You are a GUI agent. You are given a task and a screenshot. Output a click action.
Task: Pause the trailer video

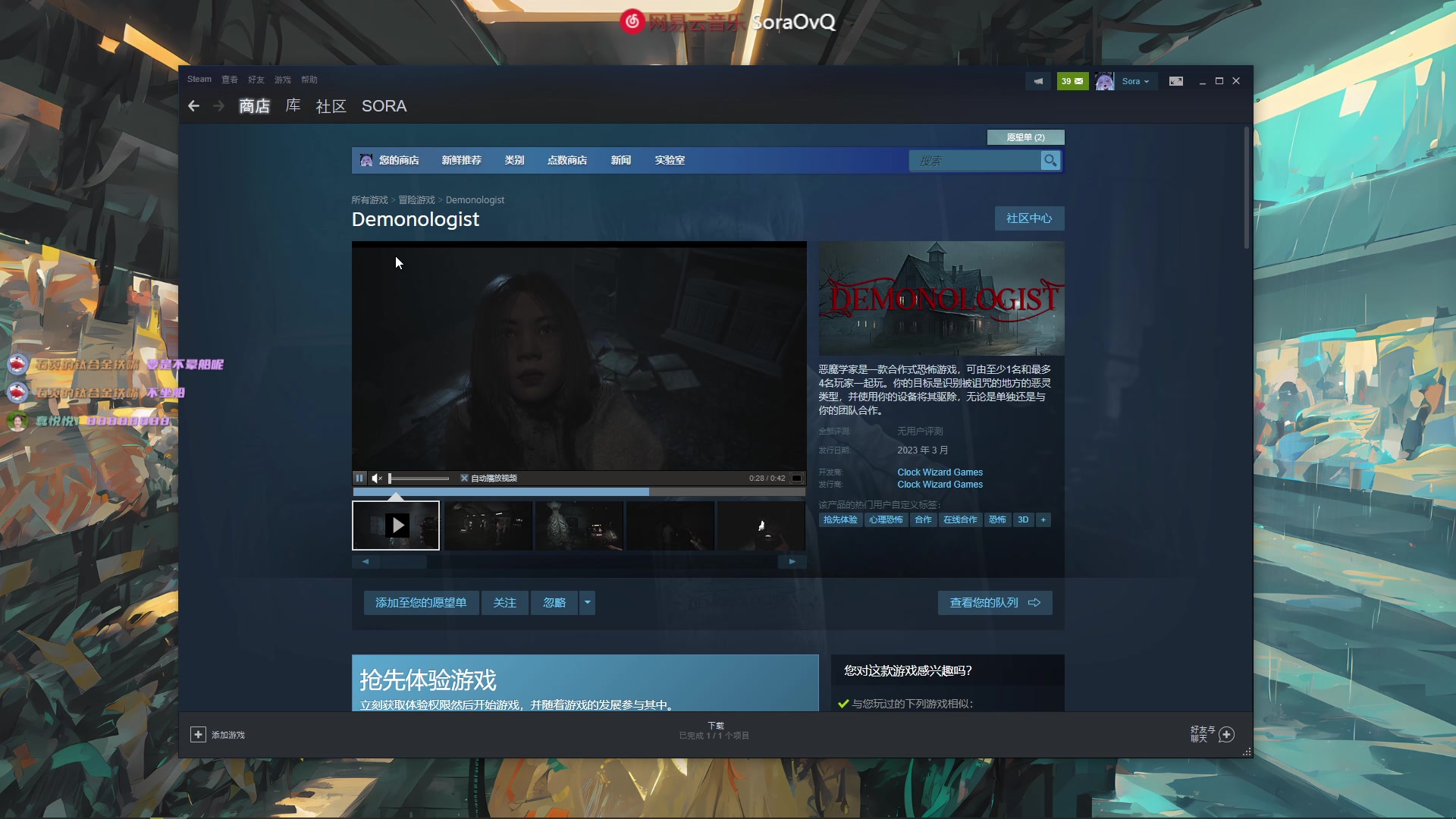(359, 478)
